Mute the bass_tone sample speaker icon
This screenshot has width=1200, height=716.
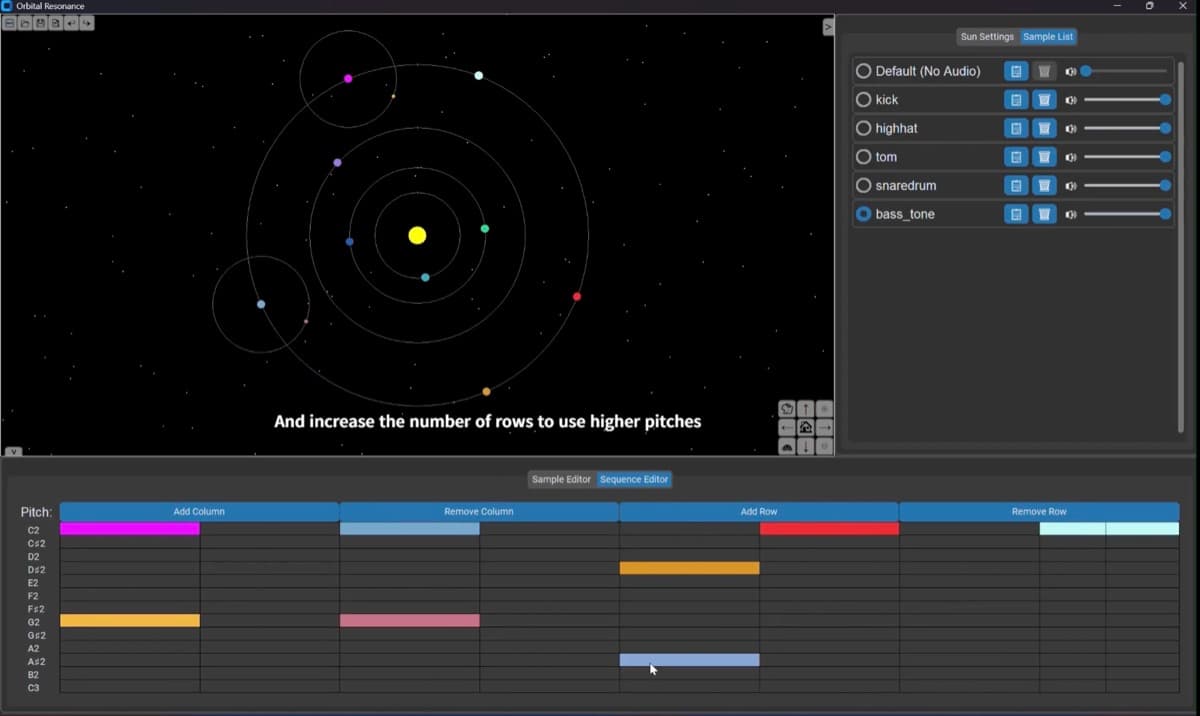[x=1071, y=214]
